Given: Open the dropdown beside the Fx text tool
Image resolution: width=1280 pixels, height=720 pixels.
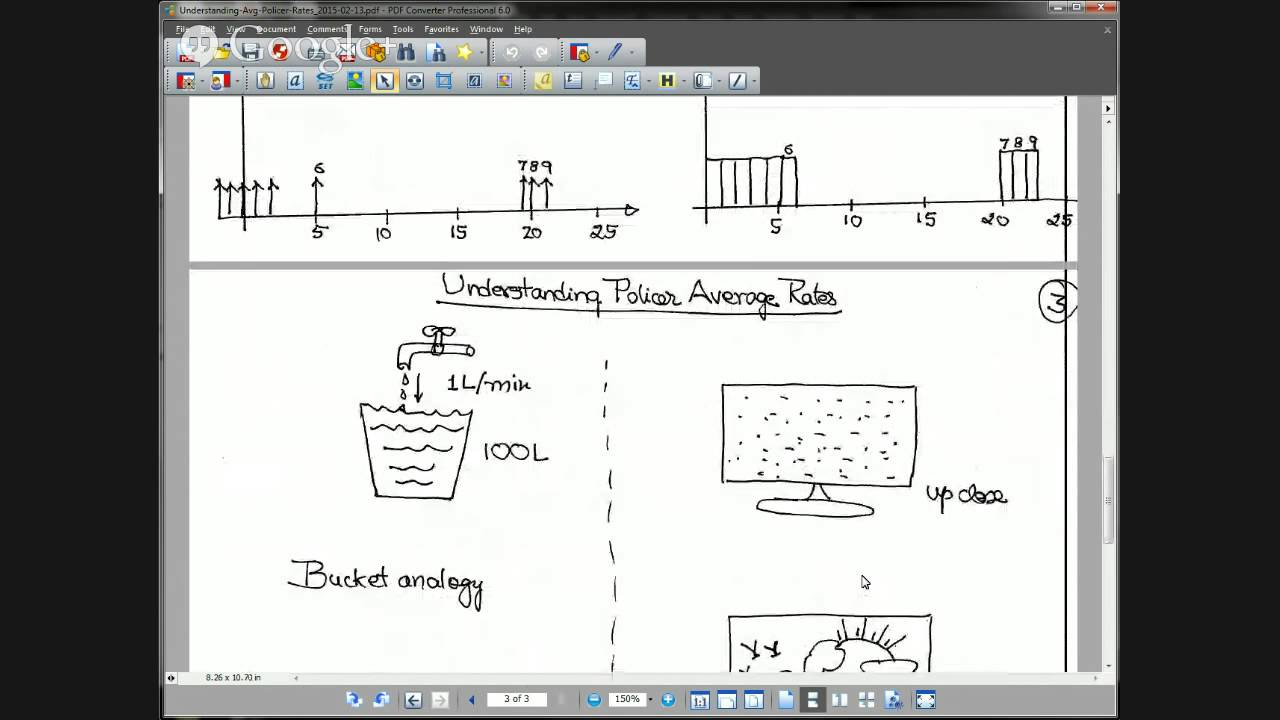Looking at the screenshot, I should pyautogui.click(x=649, y=82).
